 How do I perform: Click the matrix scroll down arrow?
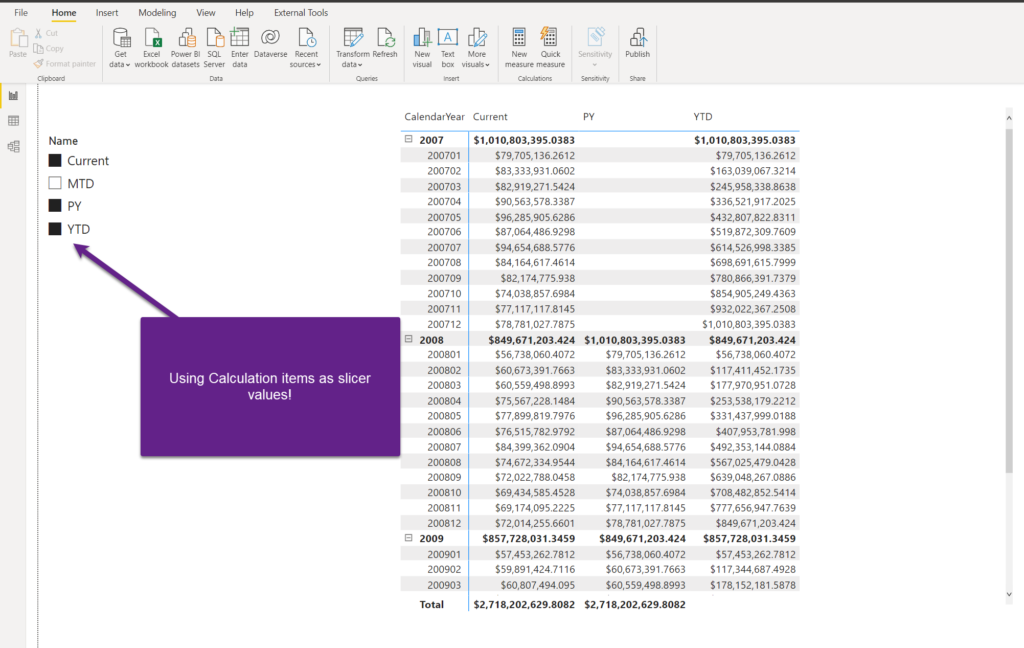[1009, 594]
